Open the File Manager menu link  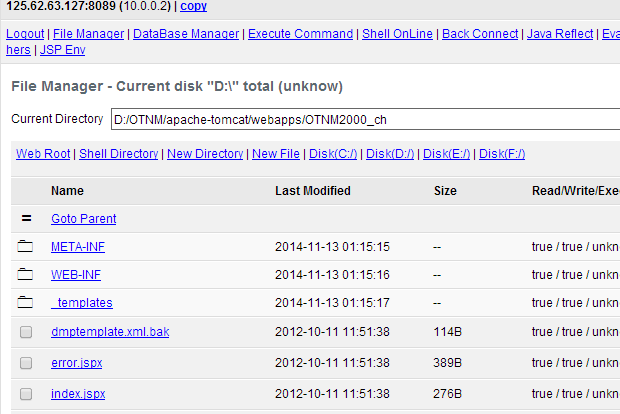(x=89, y=34)
